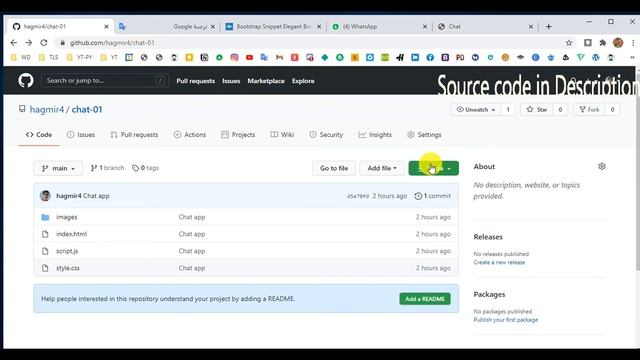Image resolution: width=640 pixels, height=360 pixels.
Task: Open Explore in top navigation
Action: [303, 81]
